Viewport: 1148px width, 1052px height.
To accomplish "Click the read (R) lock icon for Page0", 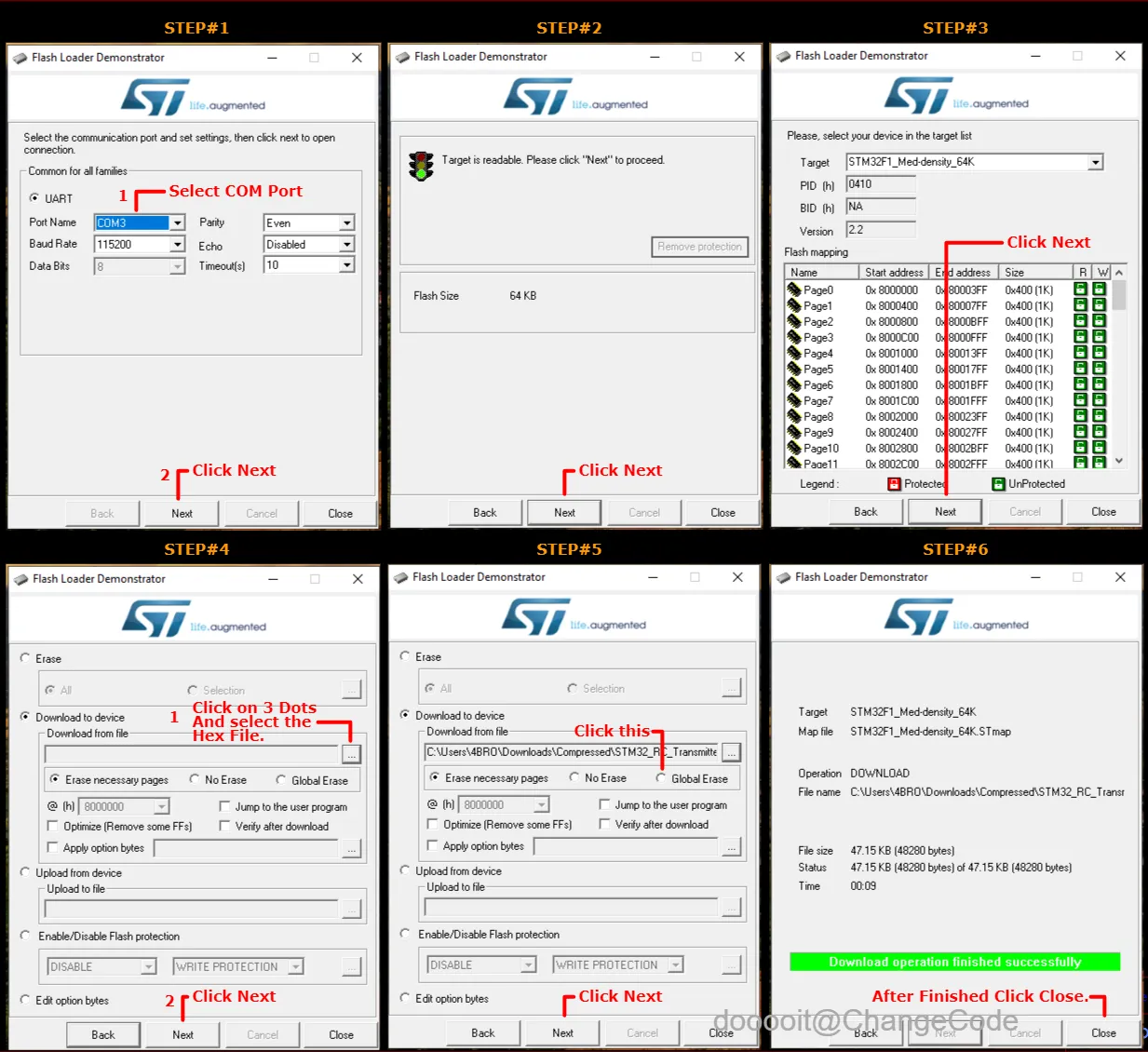I will 1081,290.
